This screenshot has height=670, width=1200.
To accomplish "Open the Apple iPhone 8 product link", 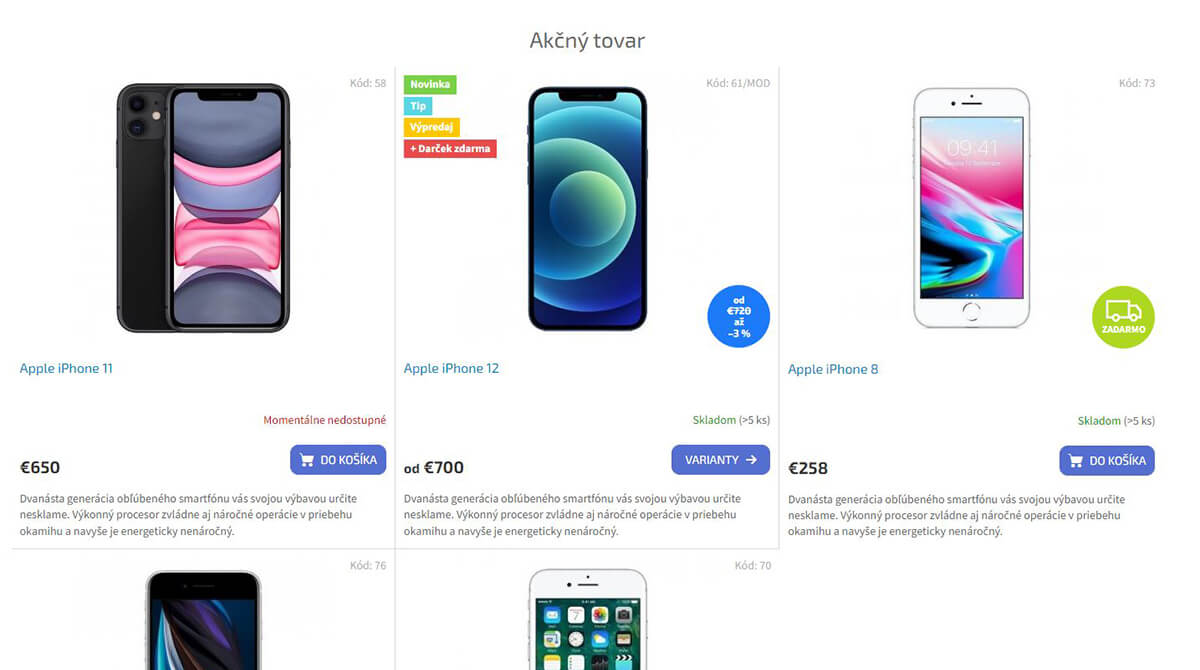I will point(833,369).
